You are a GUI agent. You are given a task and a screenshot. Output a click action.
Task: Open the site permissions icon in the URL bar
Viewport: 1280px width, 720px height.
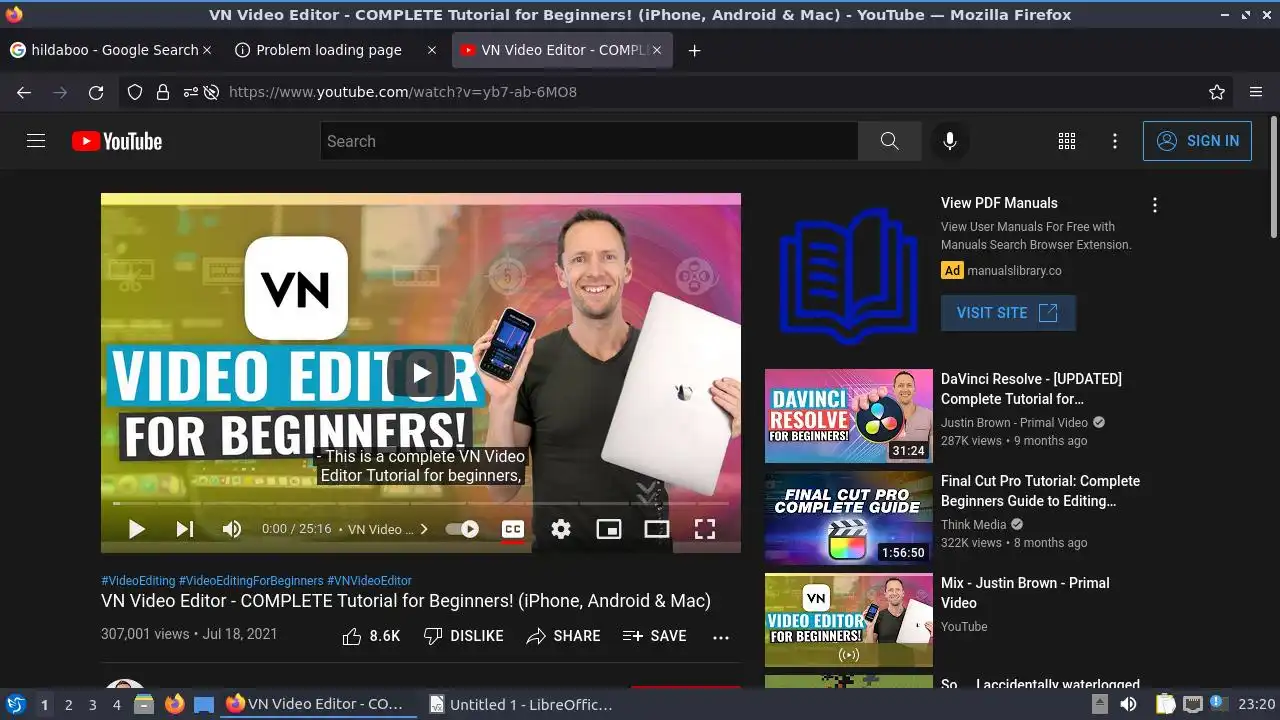(x=191, y=92)
